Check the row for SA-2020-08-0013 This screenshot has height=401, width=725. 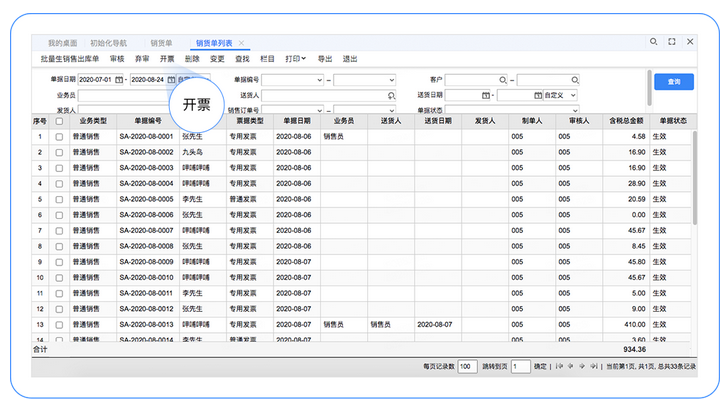tap(59, 325)
